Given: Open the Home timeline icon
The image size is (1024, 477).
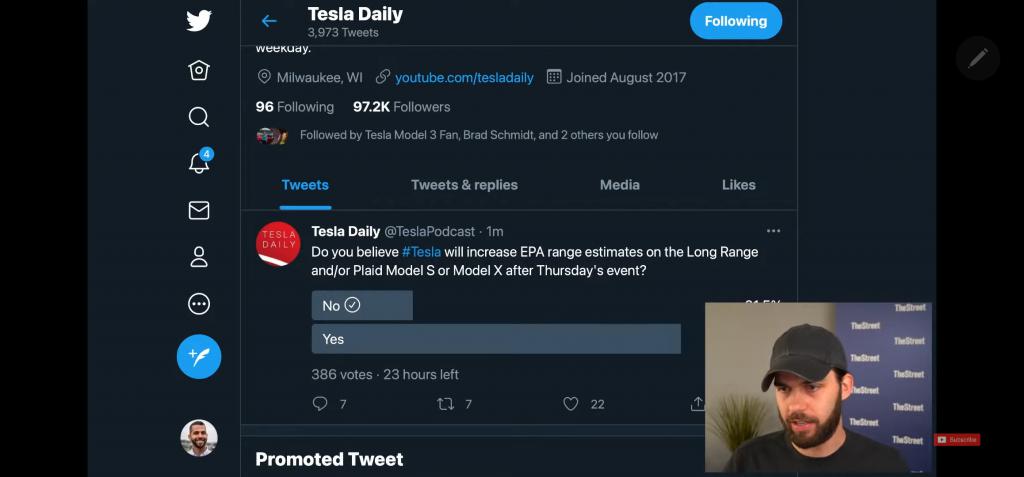Looking at the screenshot, I should click(x=199, y=70).
